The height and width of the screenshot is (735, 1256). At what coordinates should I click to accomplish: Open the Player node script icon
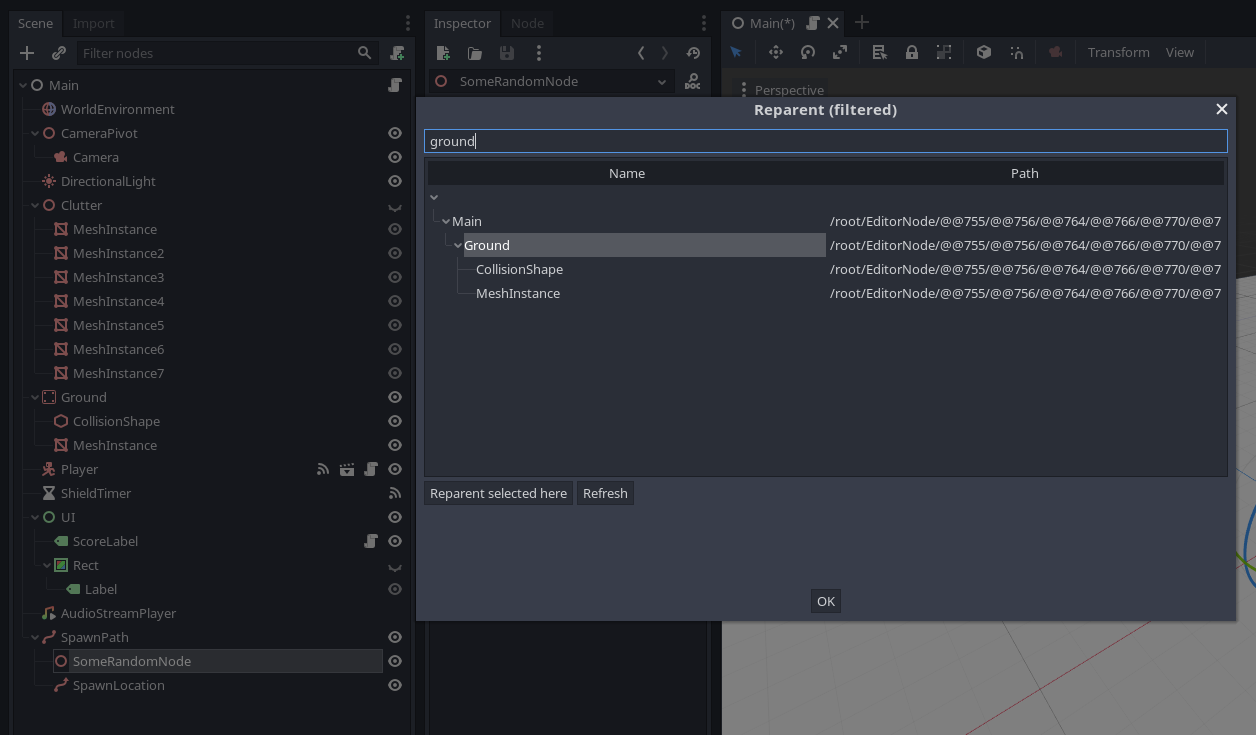[371, 469]
